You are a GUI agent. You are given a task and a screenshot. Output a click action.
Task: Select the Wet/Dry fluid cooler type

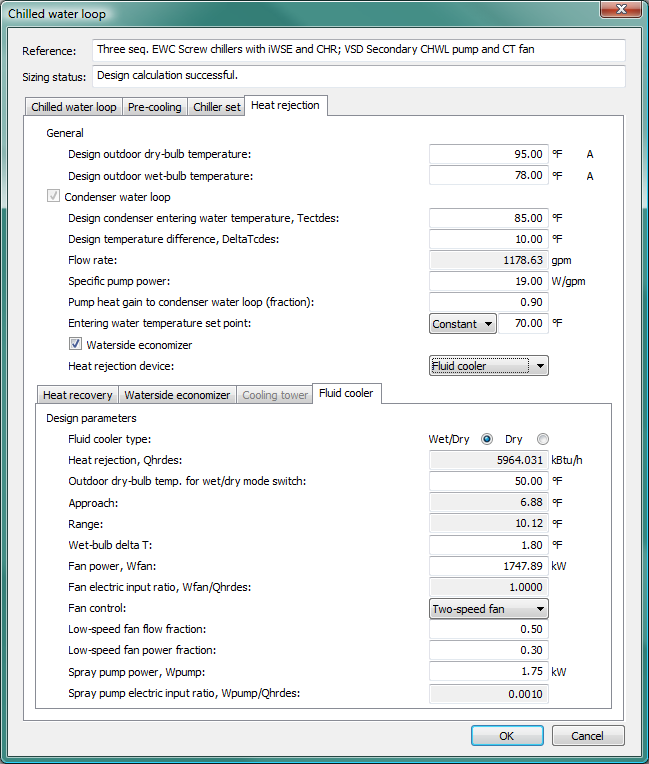coord(487,439)
